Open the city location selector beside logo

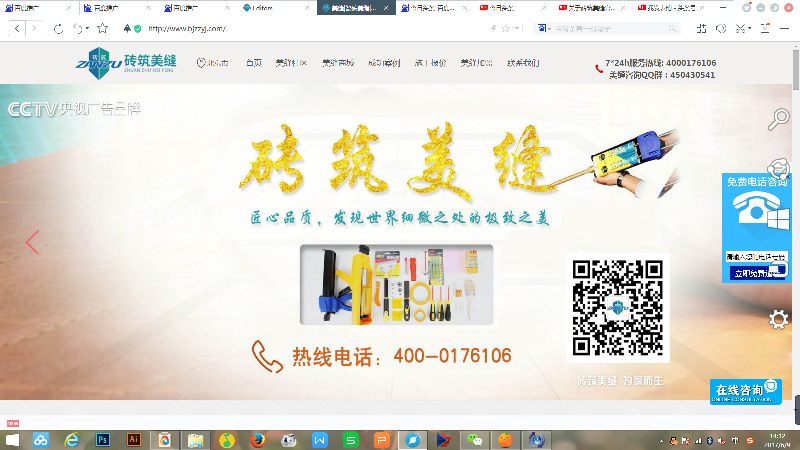pos(213,63)
